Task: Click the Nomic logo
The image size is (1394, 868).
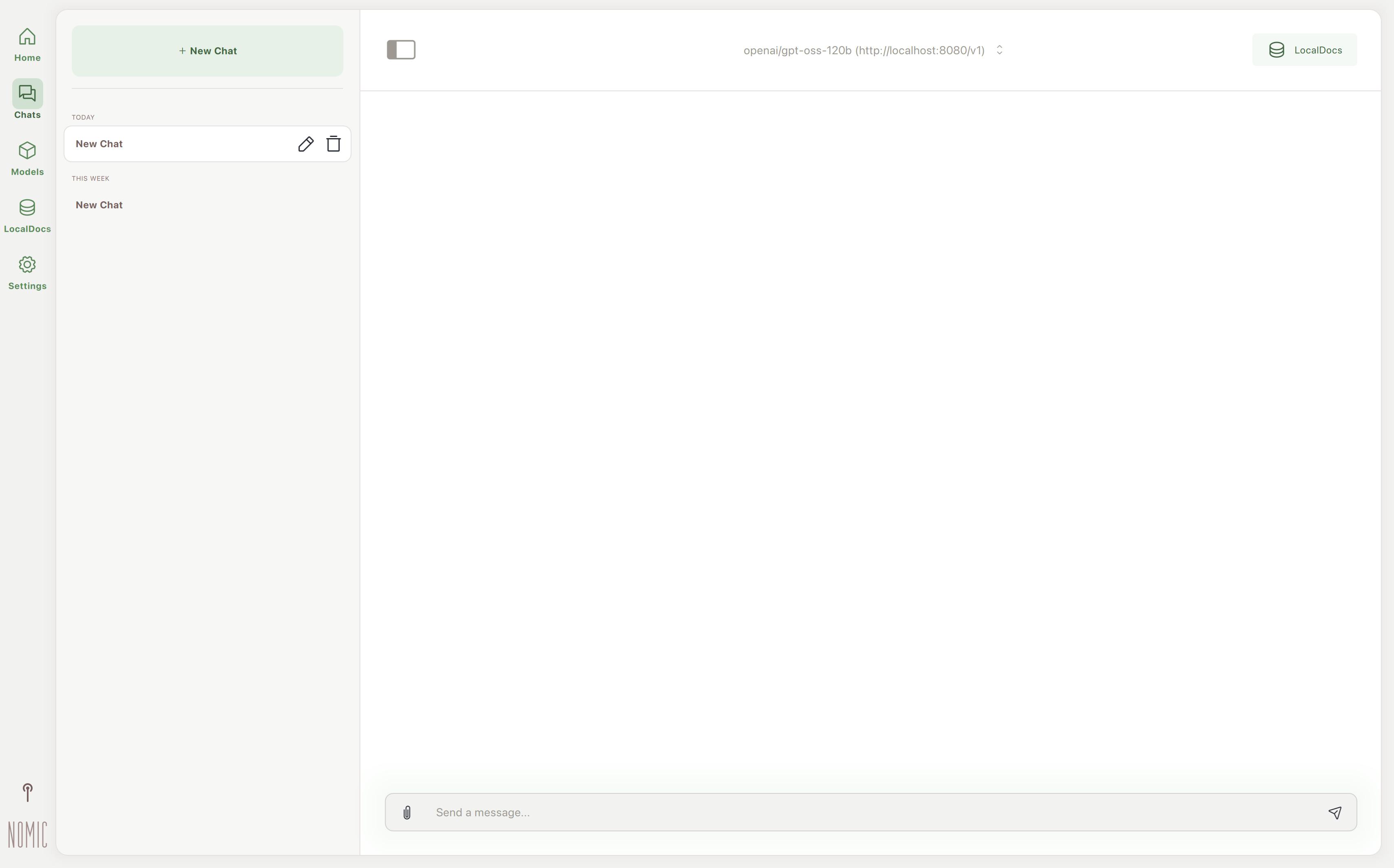Action: click(27, 834)
